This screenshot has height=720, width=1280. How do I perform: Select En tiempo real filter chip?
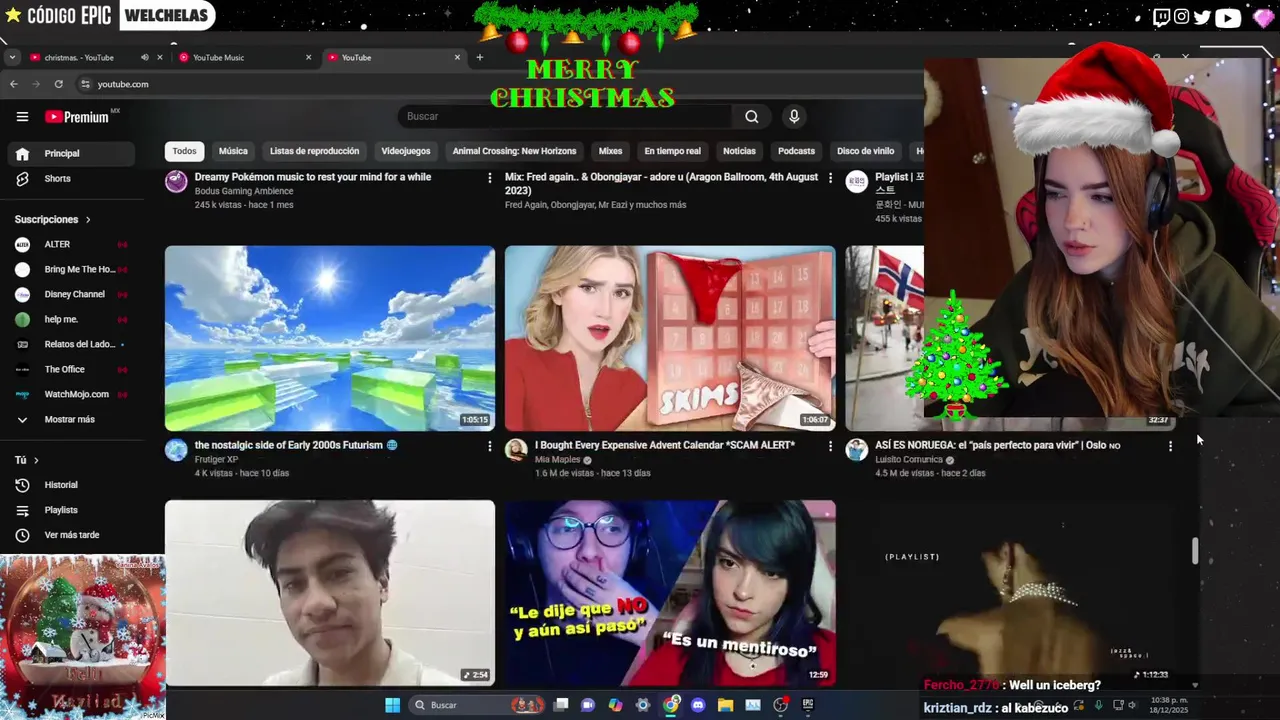point(672,151)
